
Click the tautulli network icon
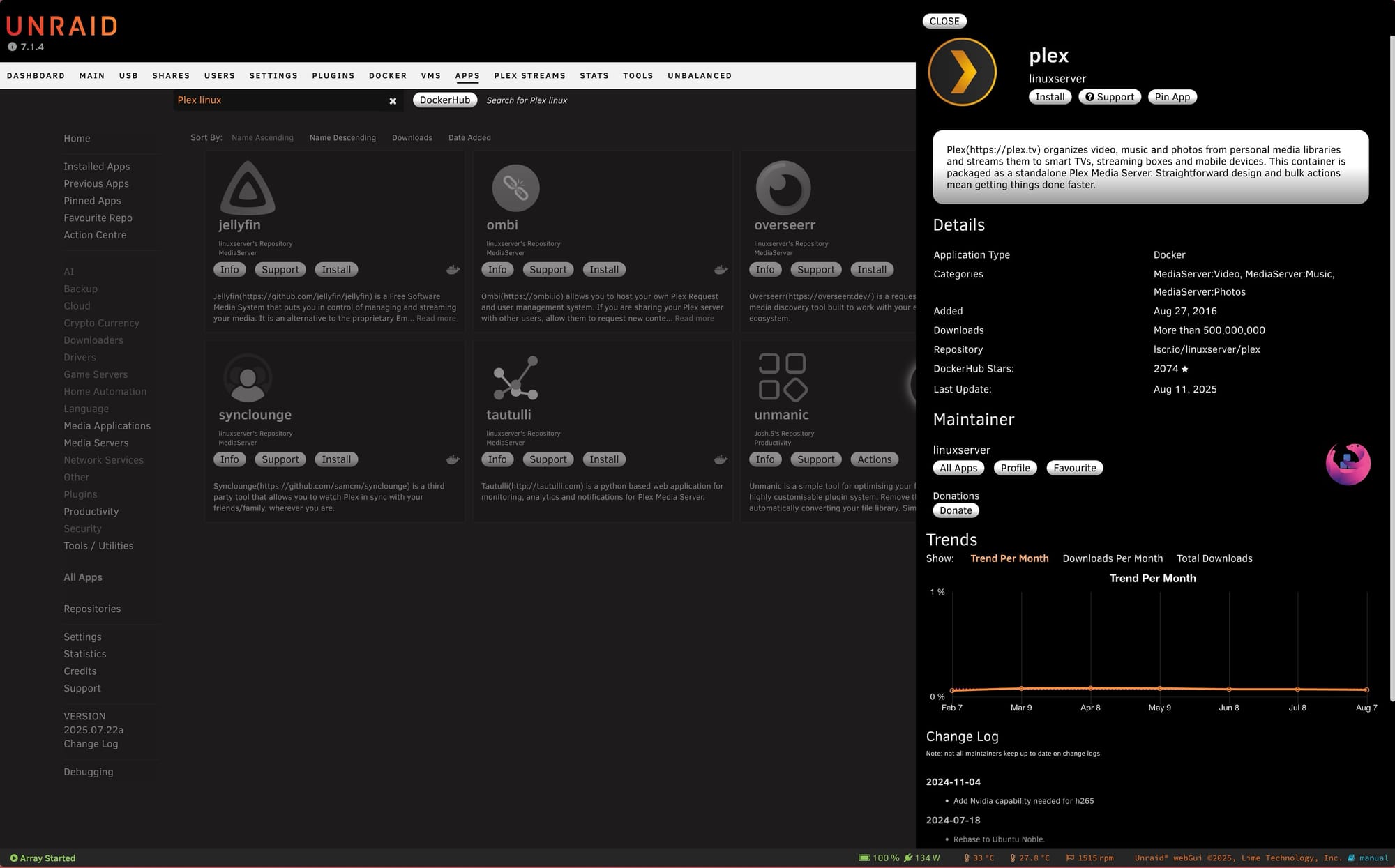pos(515,377)
